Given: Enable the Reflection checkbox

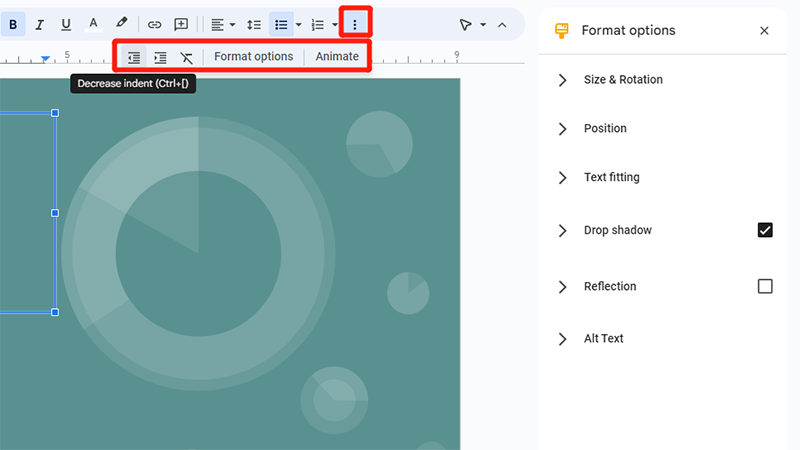Looking at the screenshot, I should coord(765,286).
